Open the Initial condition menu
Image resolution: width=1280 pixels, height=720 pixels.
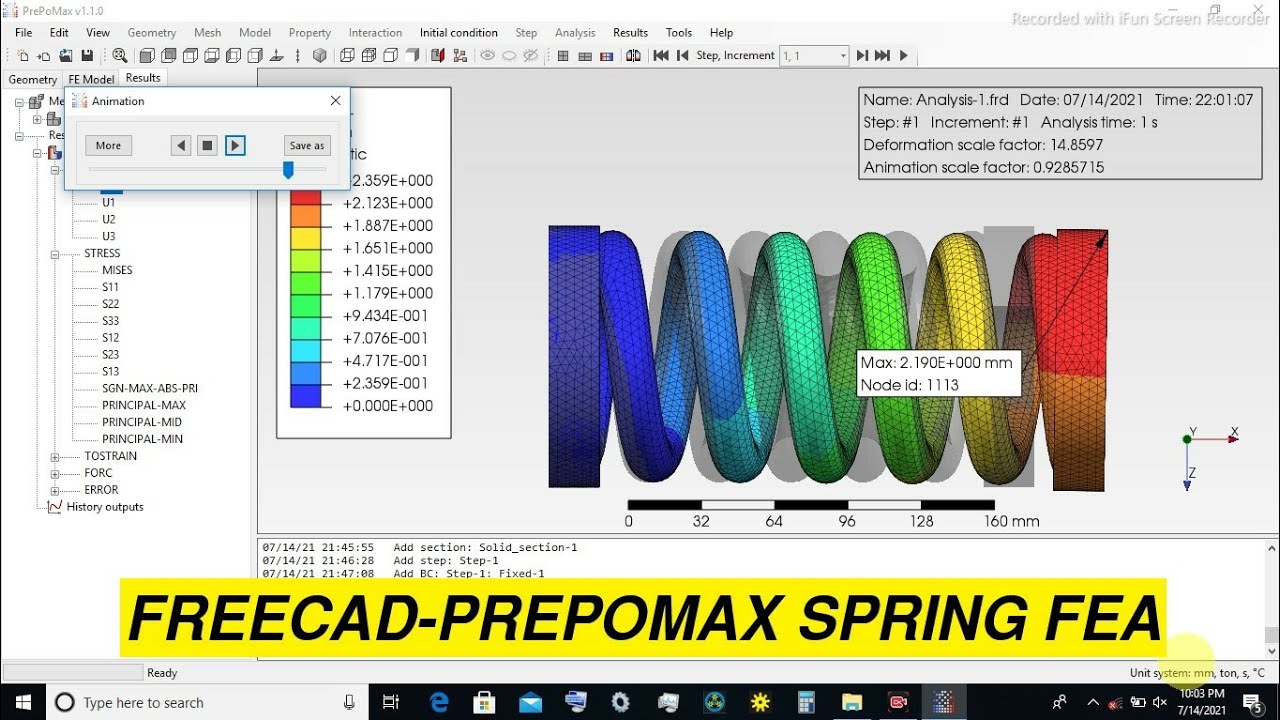point(459,33)
